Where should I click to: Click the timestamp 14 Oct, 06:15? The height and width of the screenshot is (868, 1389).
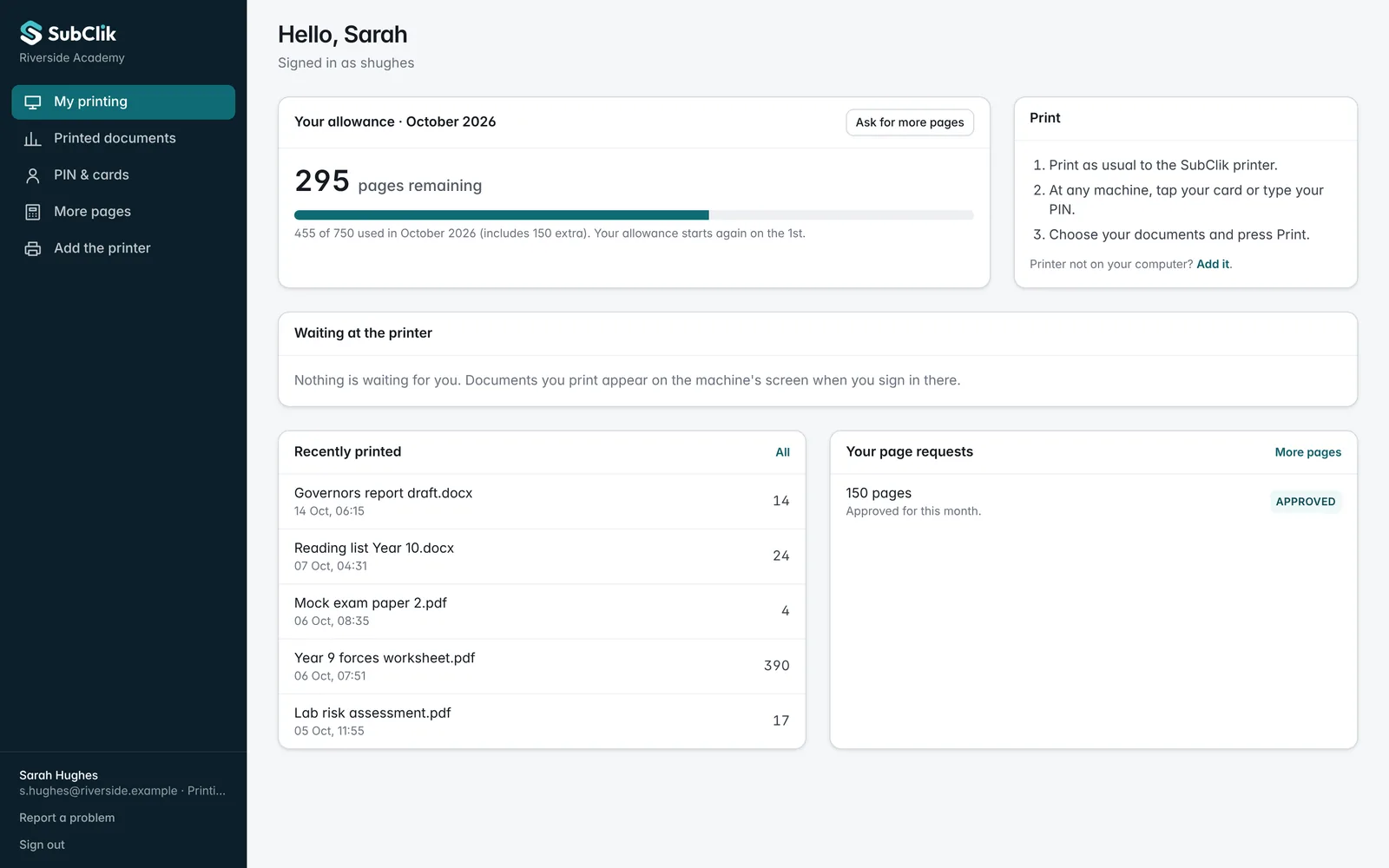[x=329, y=511]
